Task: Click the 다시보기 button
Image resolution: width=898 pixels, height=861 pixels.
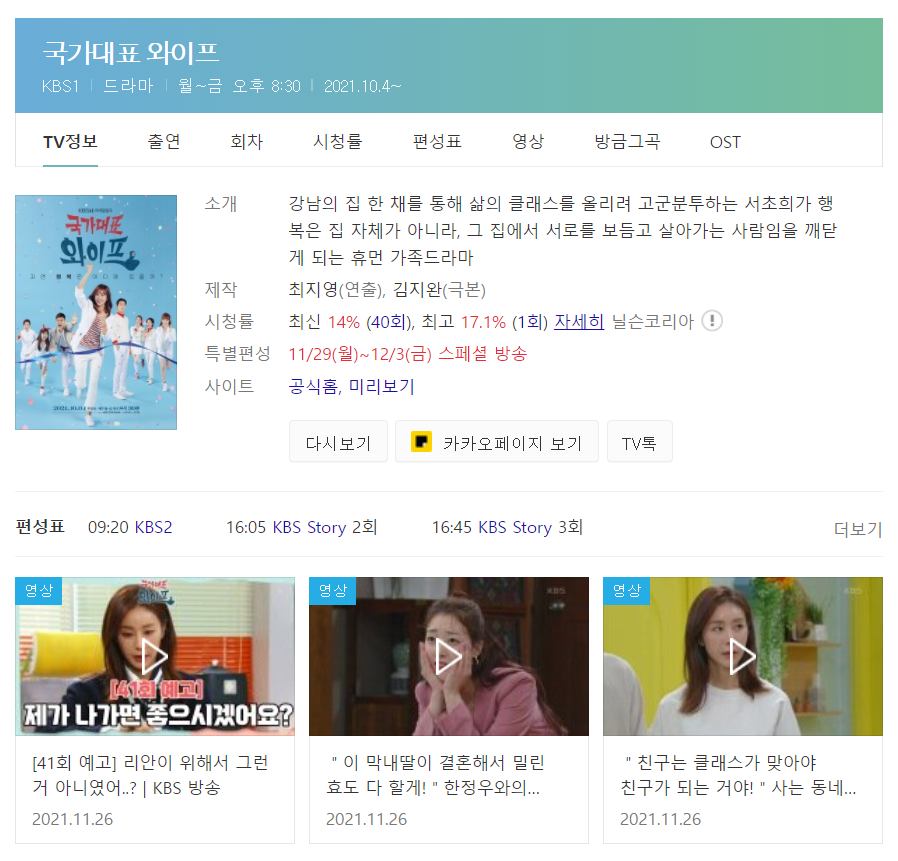Action: pos(338,442)
